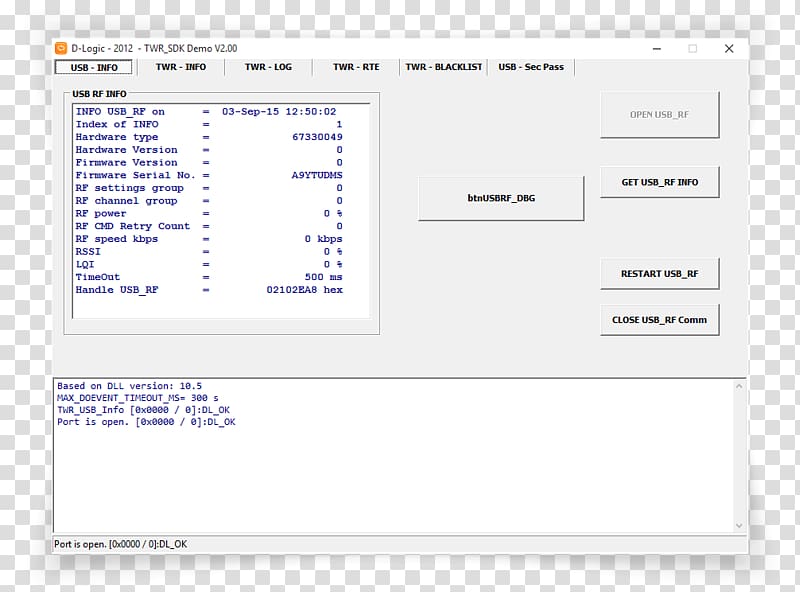Select the MAX_DOEVENT_TIMEOUT_MS log line
This screenshot has height=592, width=800.
pyautogui.click(x=138, y=398)
